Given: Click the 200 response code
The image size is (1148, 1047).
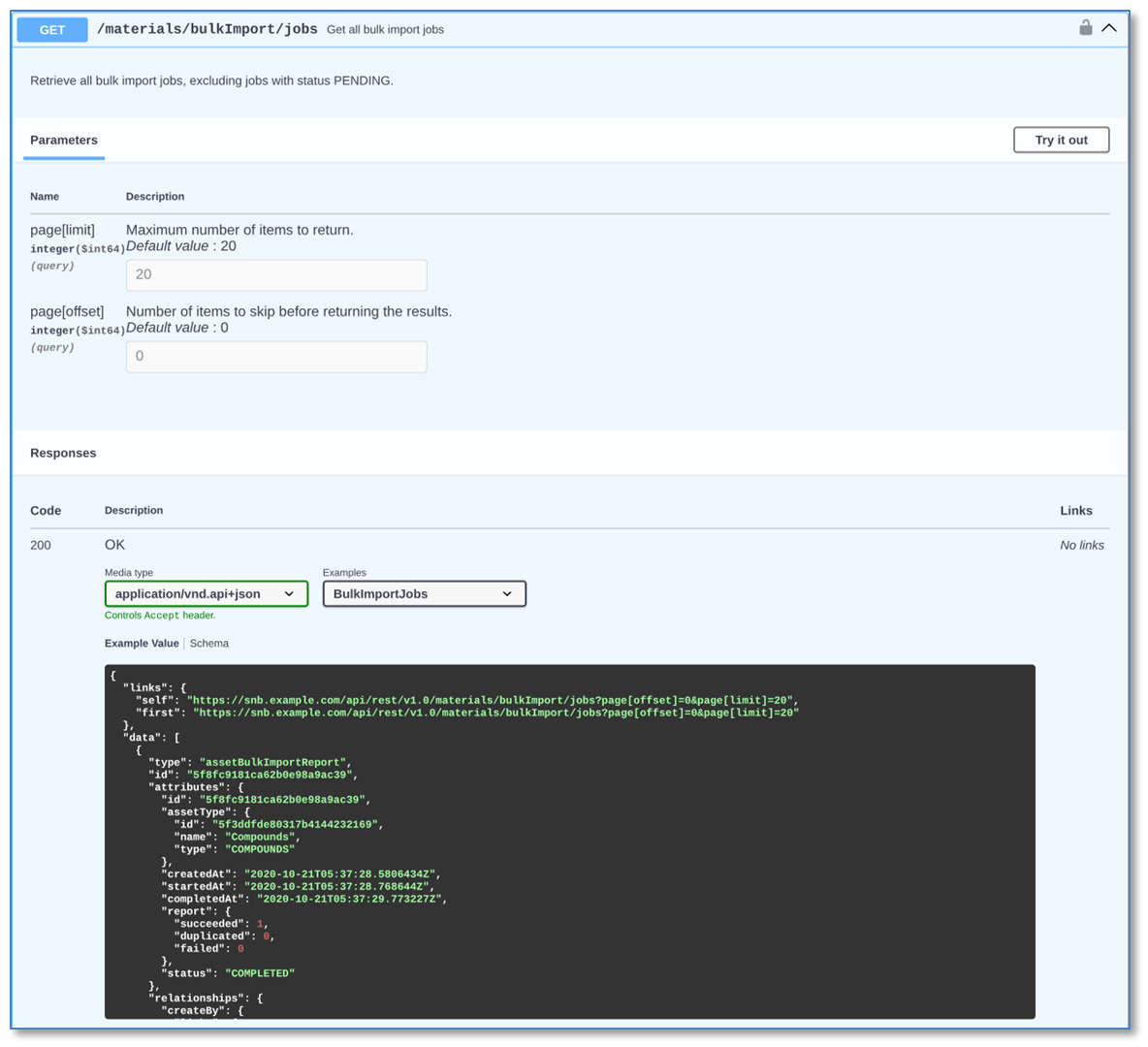Looking at the screenshot, I should point(41,546).
